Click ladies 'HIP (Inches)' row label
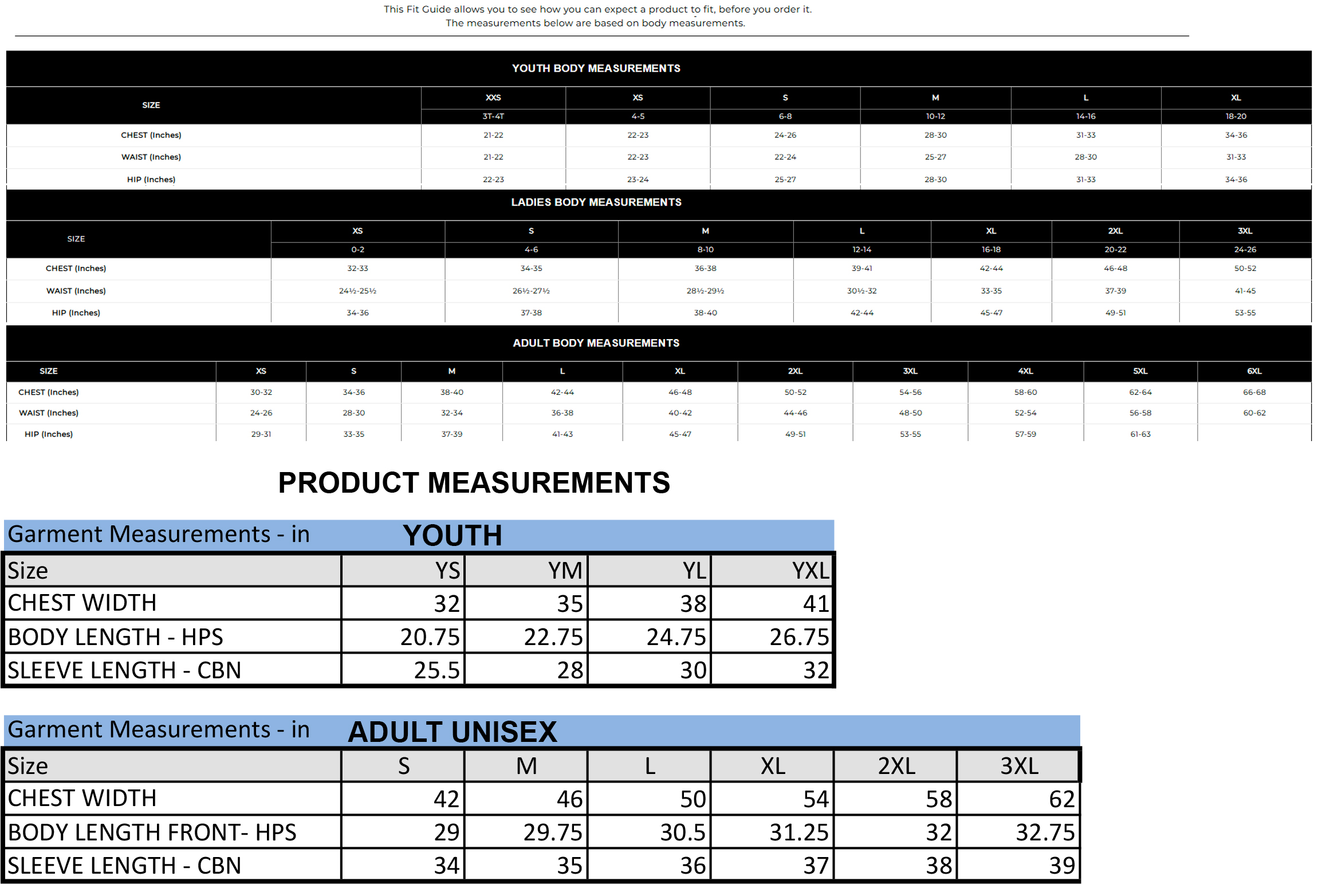Image resolution: width=1318 pixels, height=896 pixels. tap(76, 313)
